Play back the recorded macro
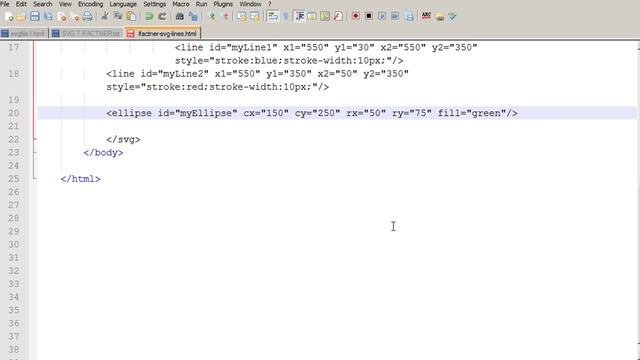 pos(382,16)
